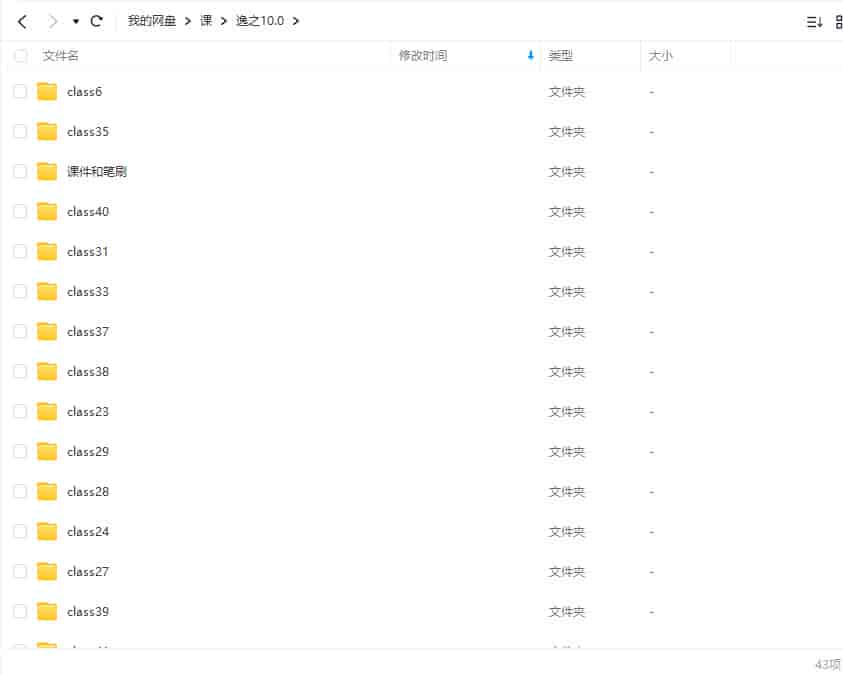This screenshot has height=675, width=843.
Task: Click the folder icon beside class6
Action: 46,91
